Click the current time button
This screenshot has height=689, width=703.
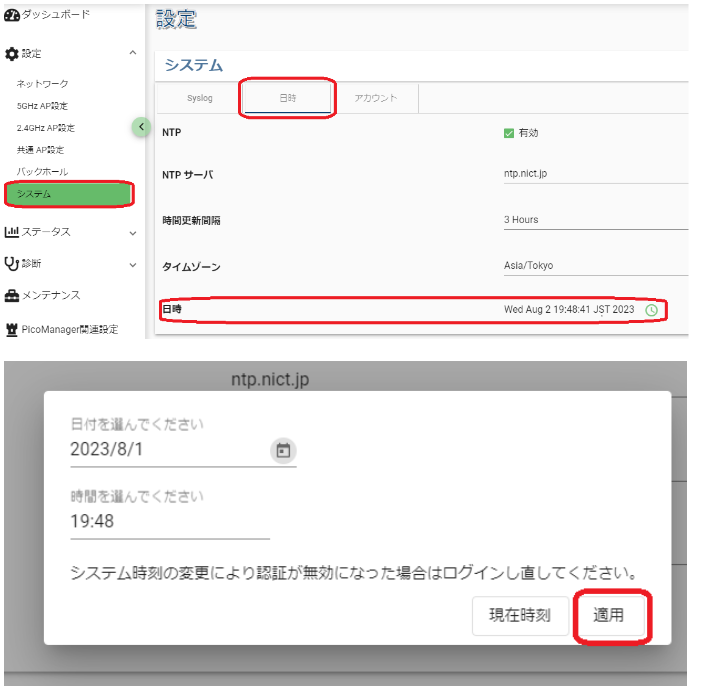pos(520,615)
